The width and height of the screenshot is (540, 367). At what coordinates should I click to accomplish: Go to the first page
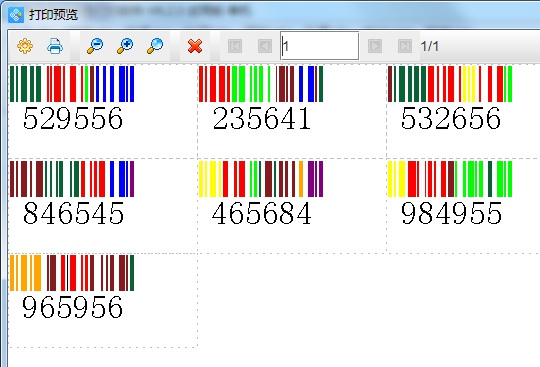pos(235,46)
